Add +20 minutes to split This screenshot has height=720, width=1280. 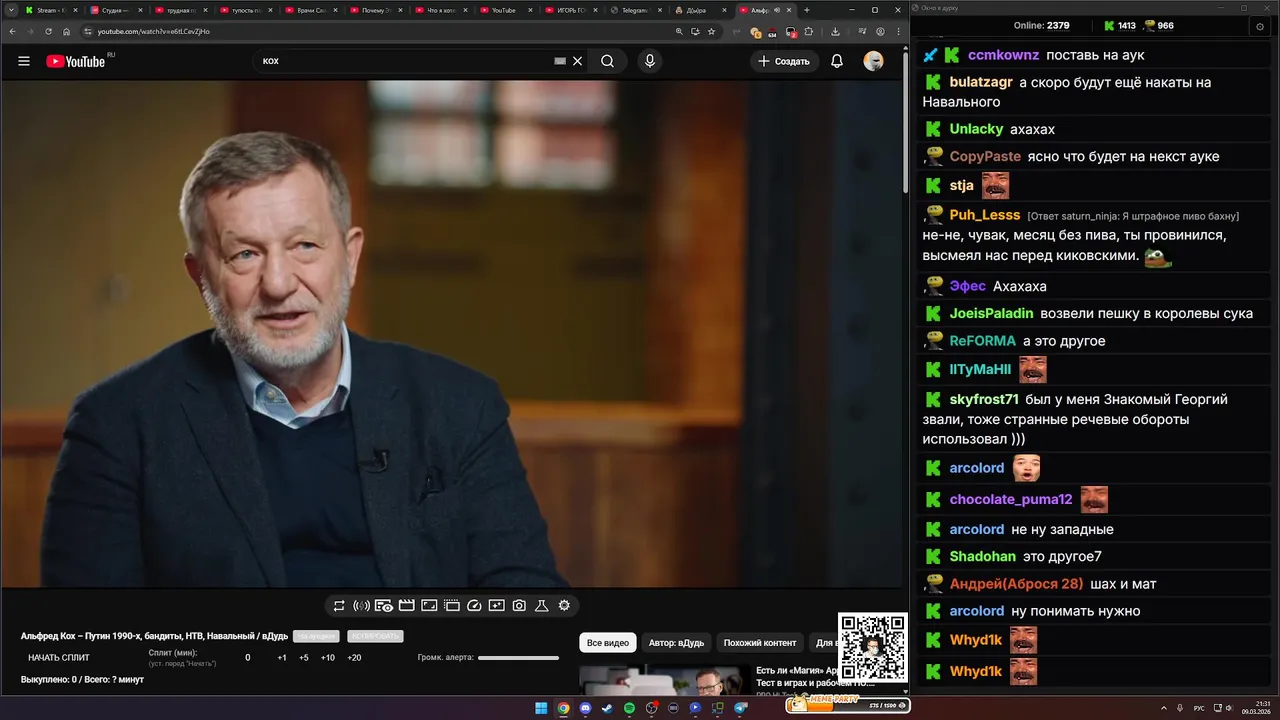click(354, 658)
